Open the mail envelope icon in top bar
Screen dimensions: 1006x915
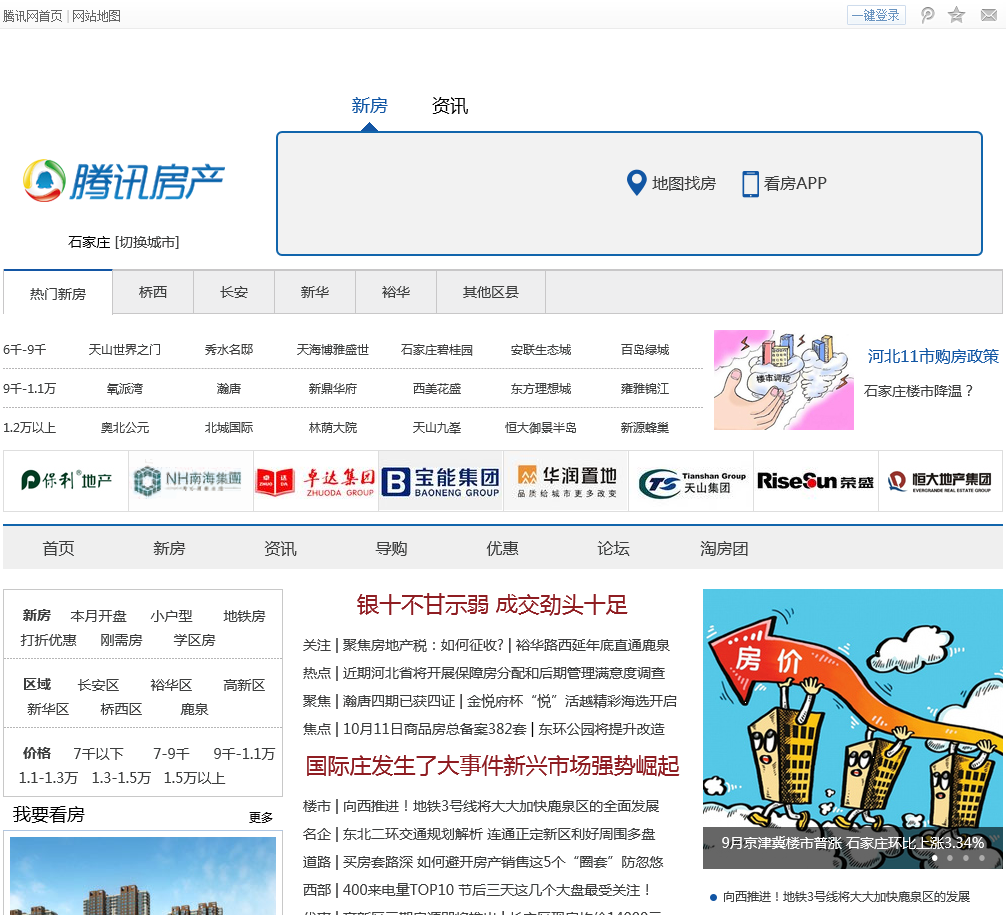coord(989,15)
